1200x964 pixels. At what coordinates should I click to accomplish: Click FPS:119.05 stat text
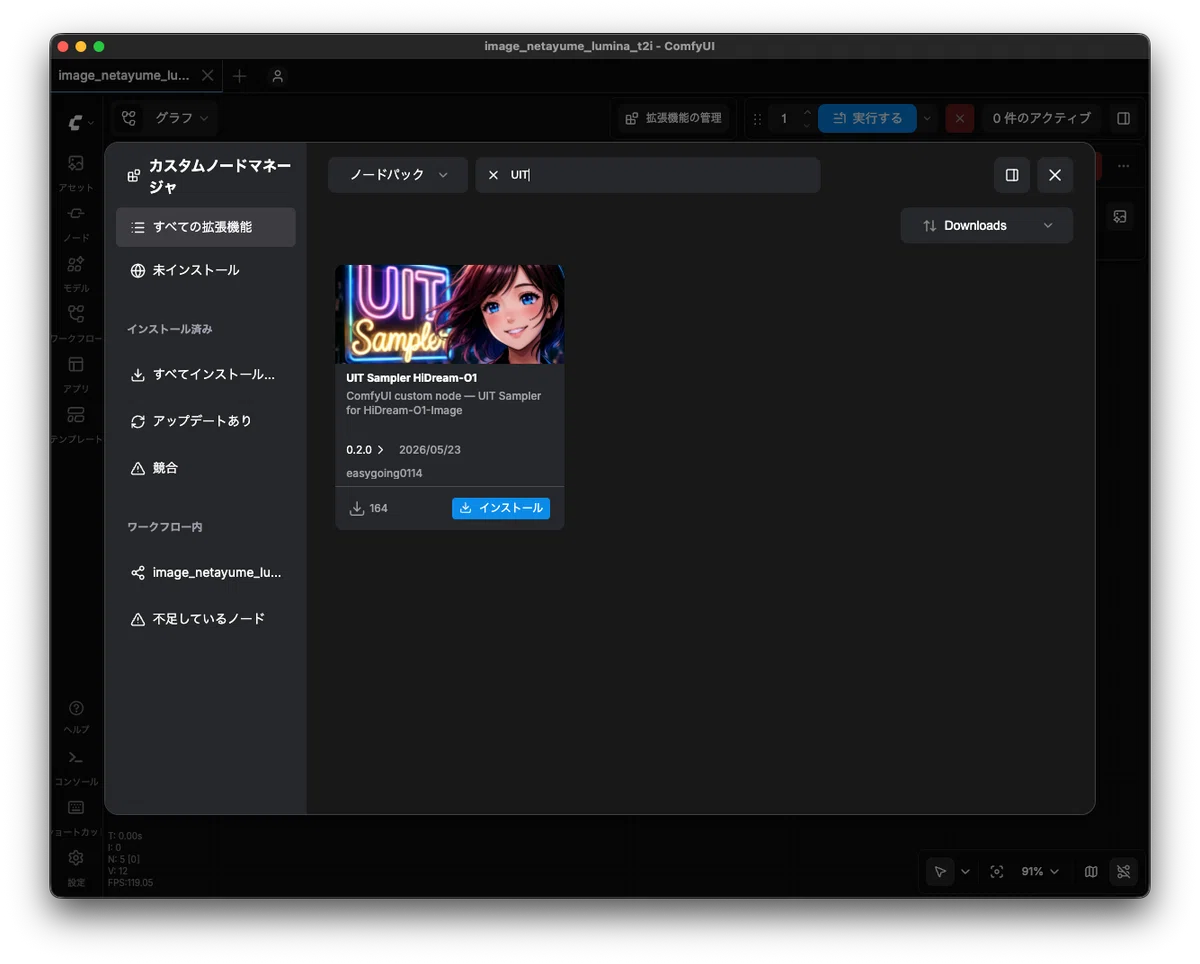coord(130,883)
